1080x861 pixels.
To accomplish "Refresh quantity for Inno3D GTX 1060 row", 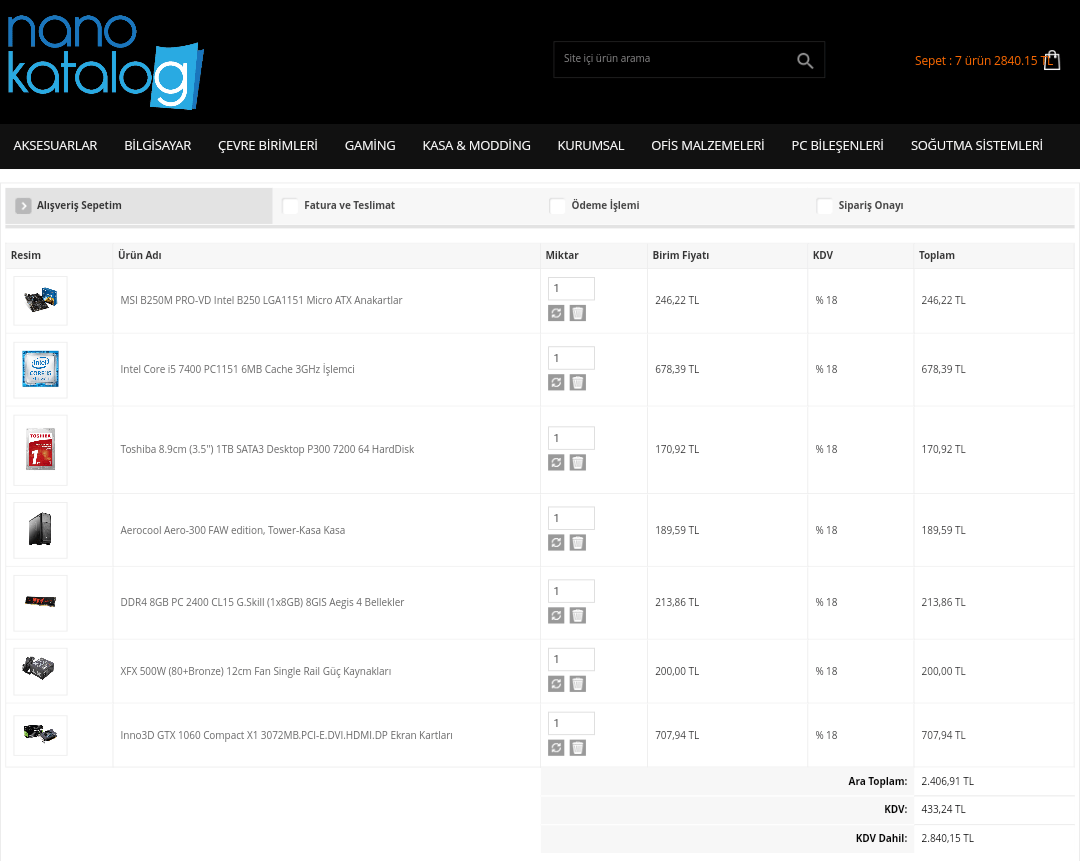I will (556, 747).
